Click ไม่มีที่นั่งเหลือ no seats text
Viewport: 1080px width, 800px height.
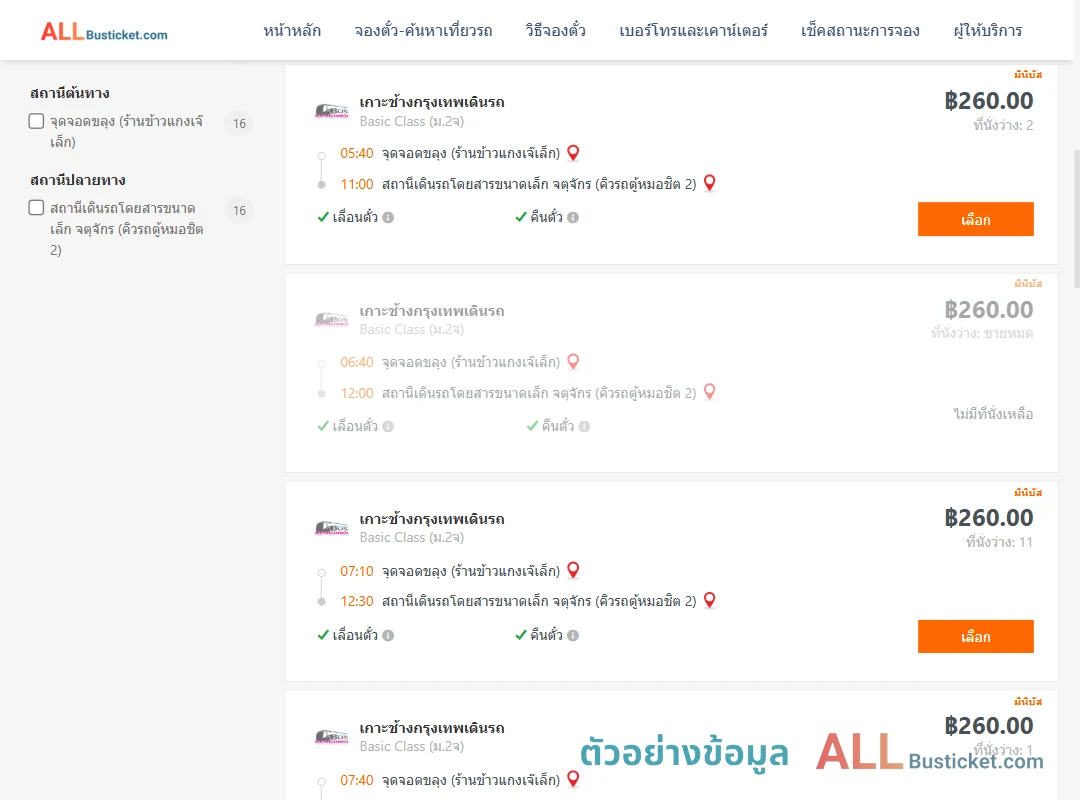pyautogui.click(x=993, y=414)
